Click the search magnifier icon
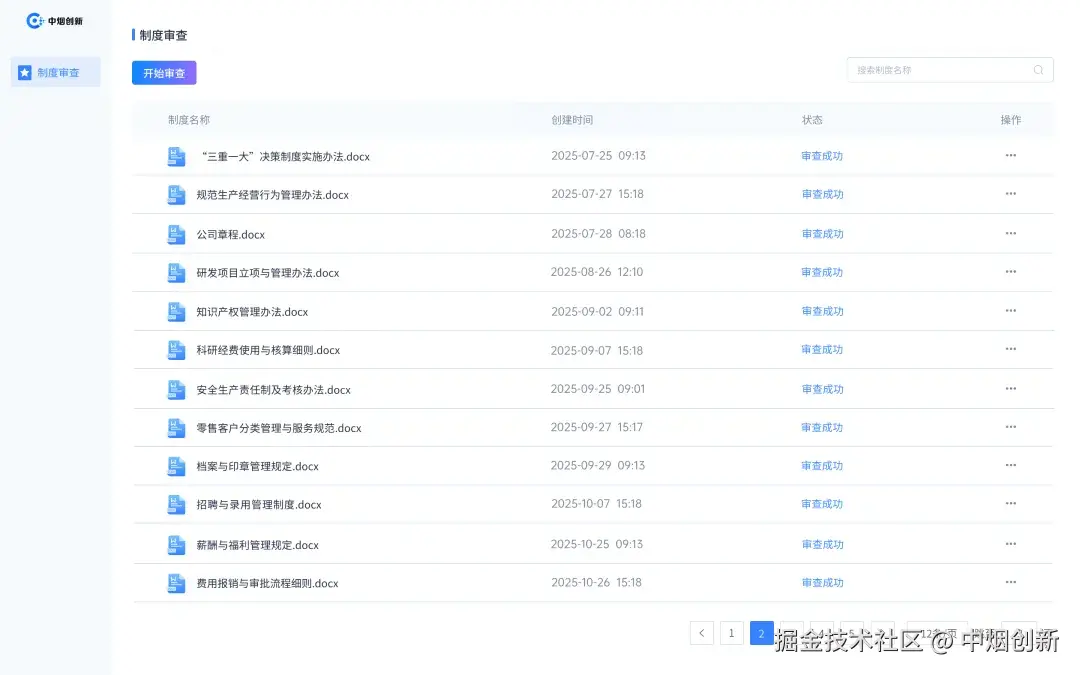 click(x=1038, y=69)
